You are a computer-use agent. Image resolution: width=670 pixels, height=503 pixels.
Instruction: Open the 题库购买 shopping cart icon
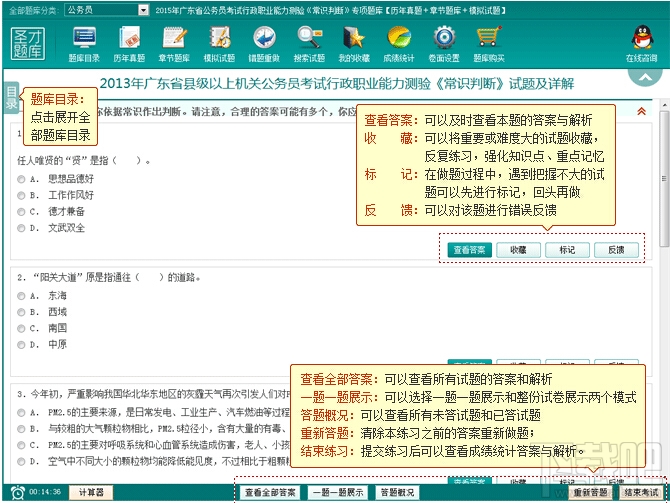tap(489, 44)
